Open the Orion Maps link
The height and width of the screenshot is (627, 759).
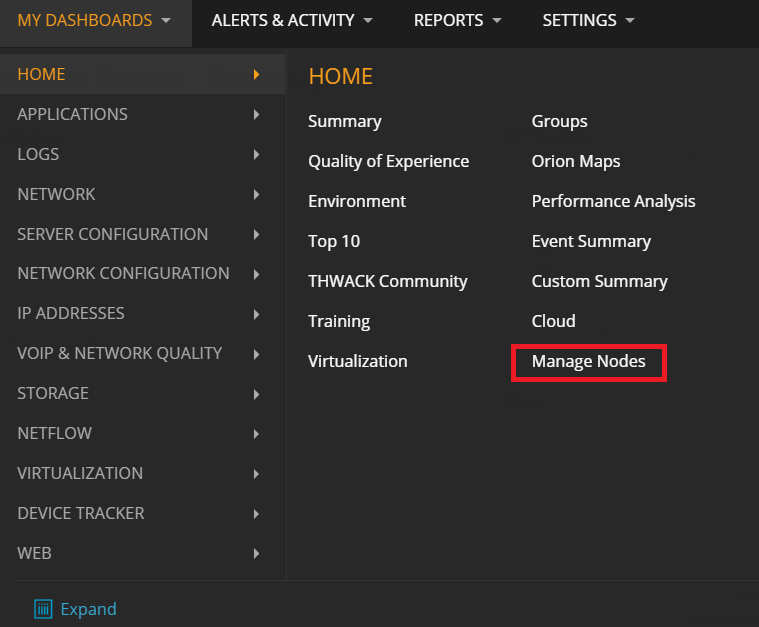click(x=576, y=161)
